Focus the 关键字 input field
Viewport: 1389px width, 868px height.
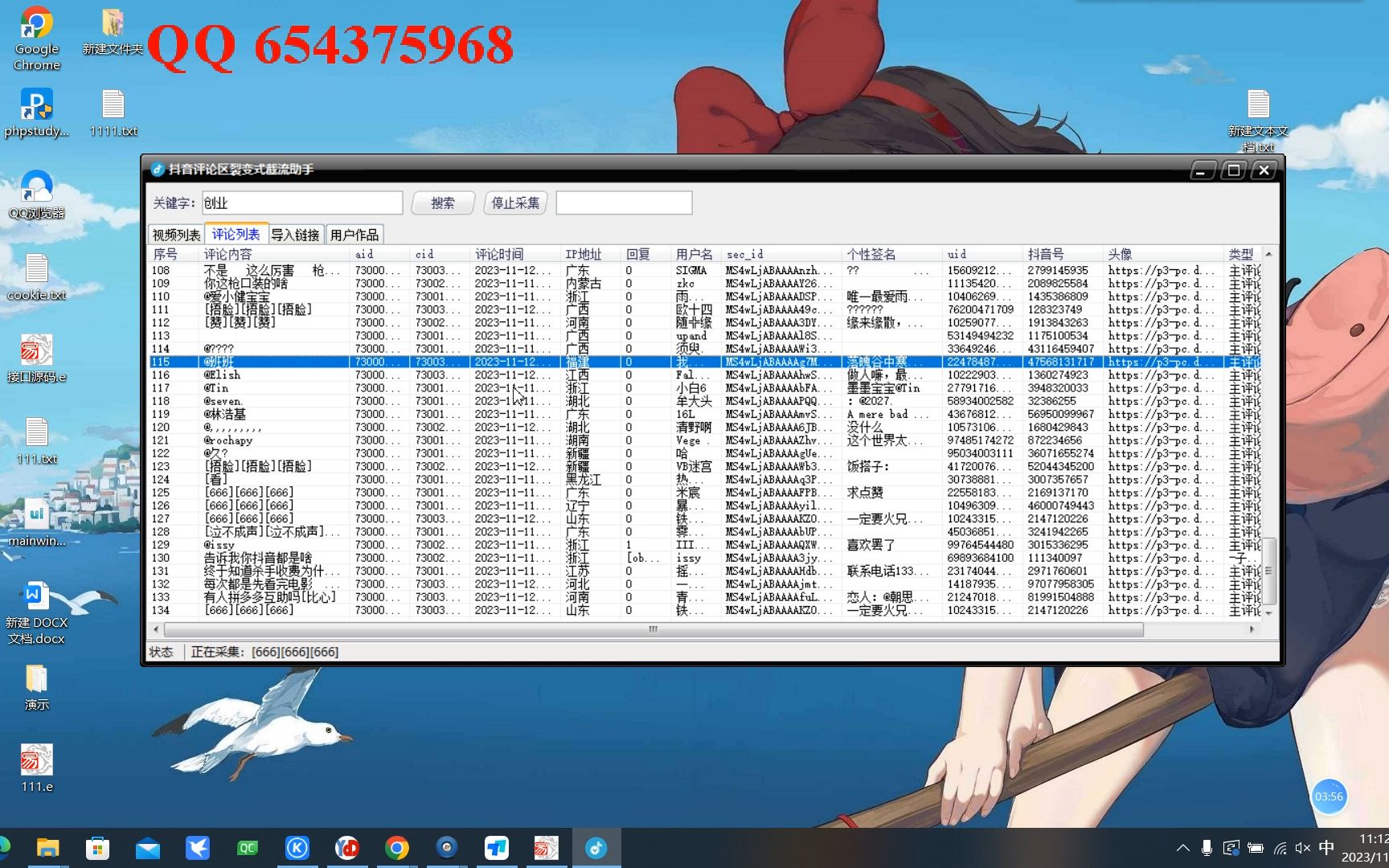pyautogui.click(x=302, y=203)
